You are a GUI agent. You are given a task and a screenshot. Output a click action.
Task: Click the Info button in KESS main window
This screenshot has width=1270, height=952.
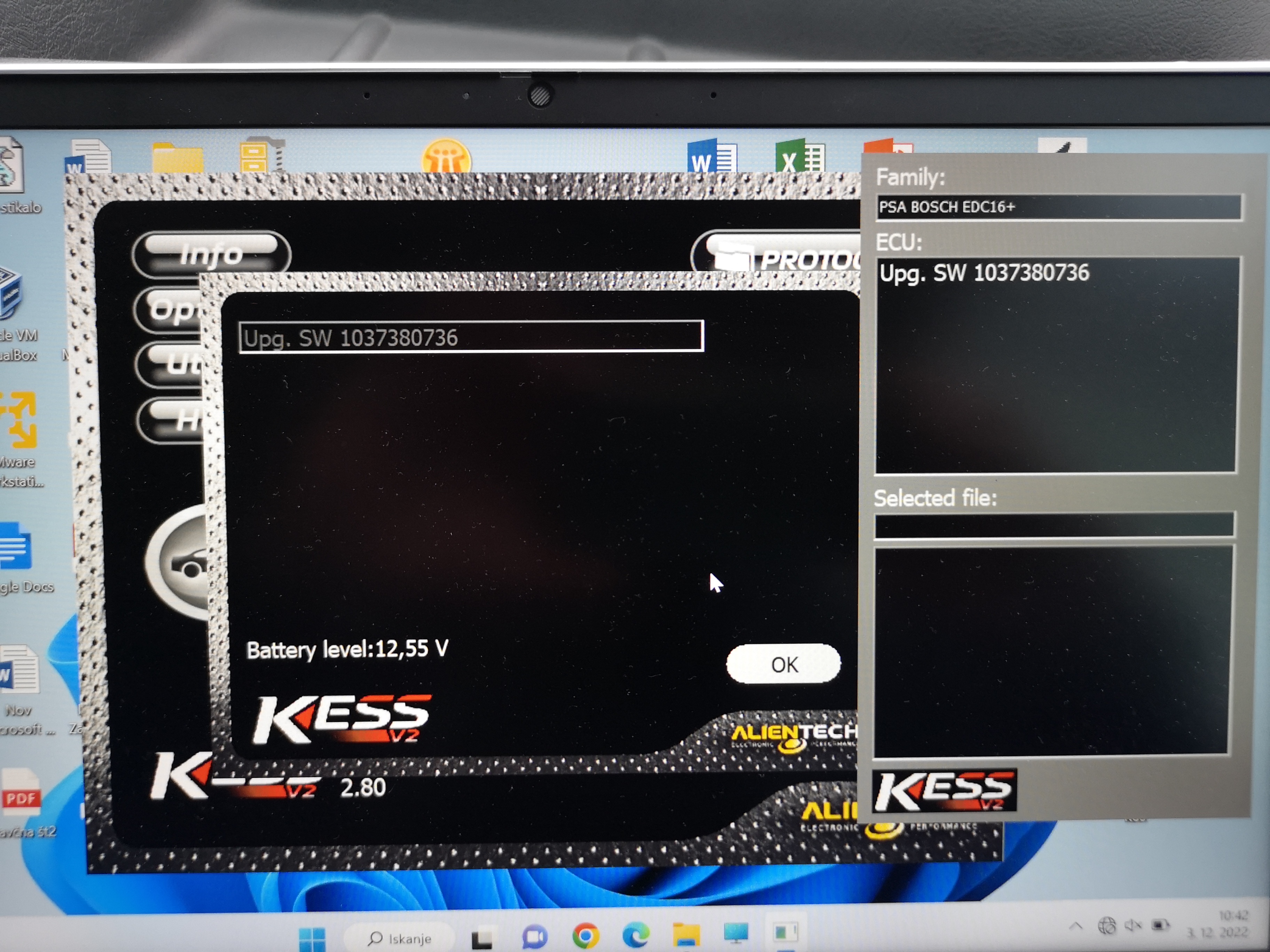[211, 254]
